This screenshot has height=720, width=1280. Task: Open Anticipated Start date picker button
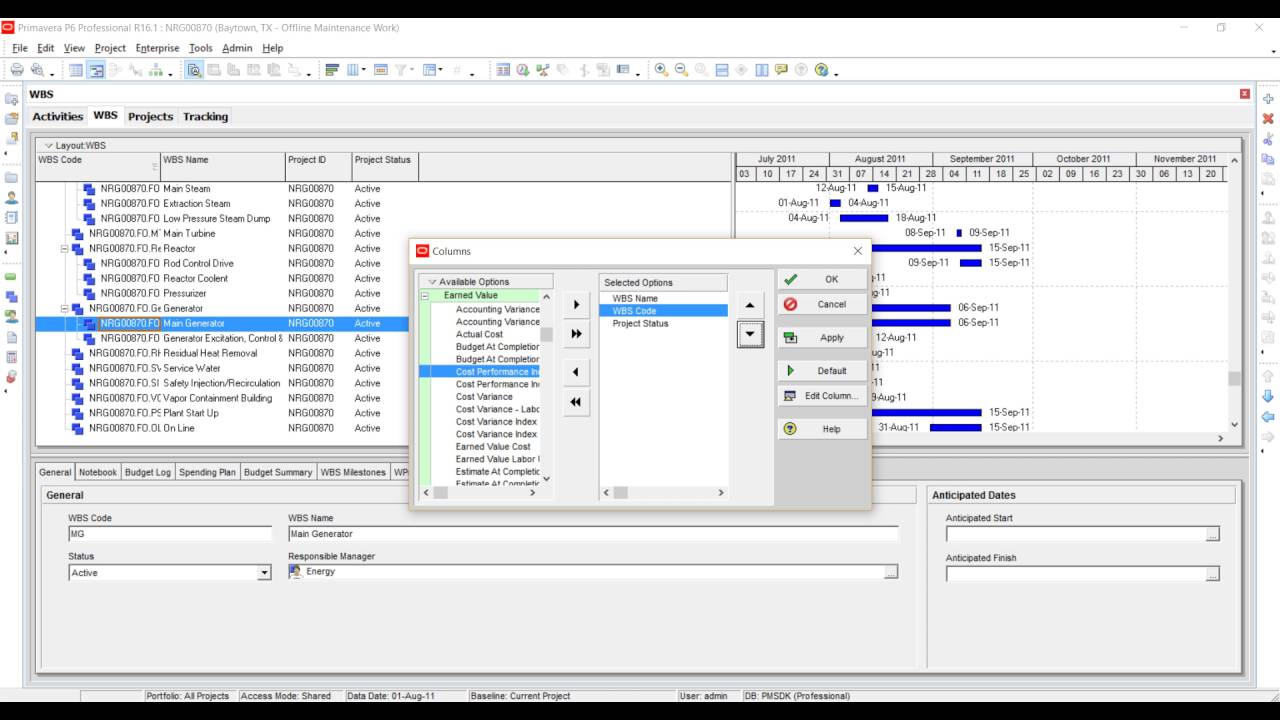click(x=1212, y=534)
